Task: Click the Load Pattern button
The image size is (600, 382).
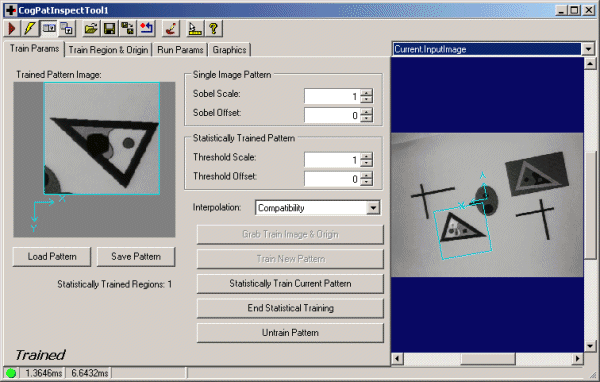Action: pos(52,256)
